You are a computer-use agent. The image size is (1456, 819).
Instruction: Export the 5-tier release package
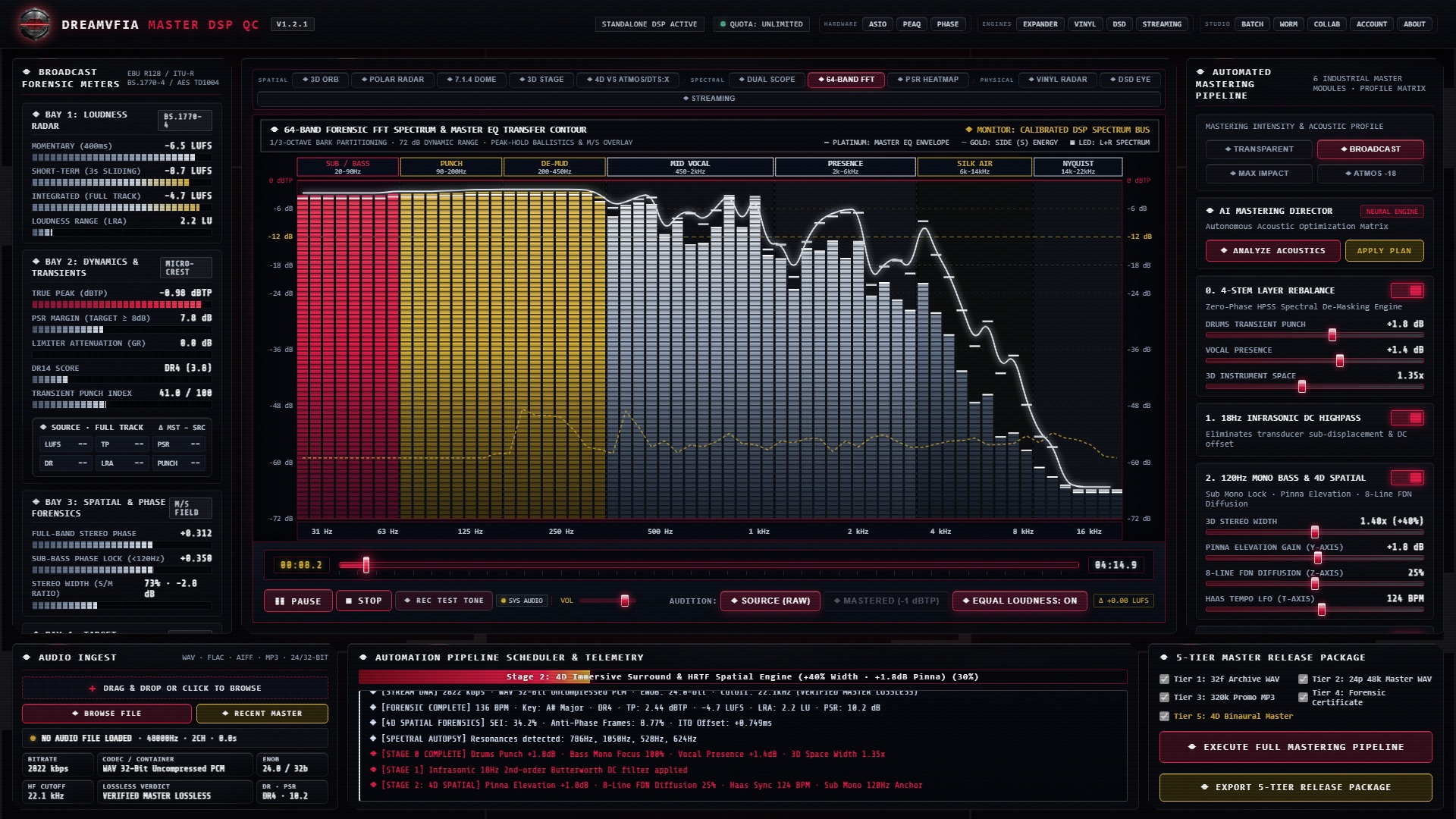(x=1295, y=787)
